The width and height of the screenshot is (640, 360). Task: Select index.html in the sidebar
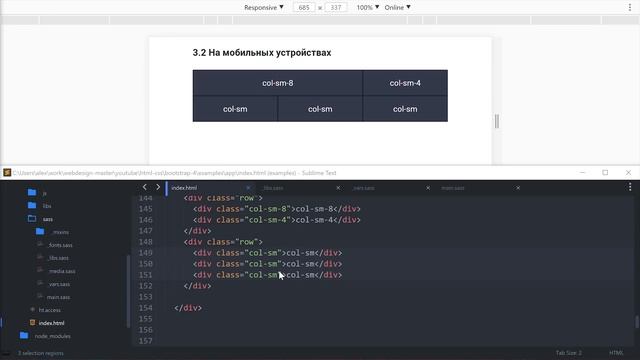(x=51, y=323)
